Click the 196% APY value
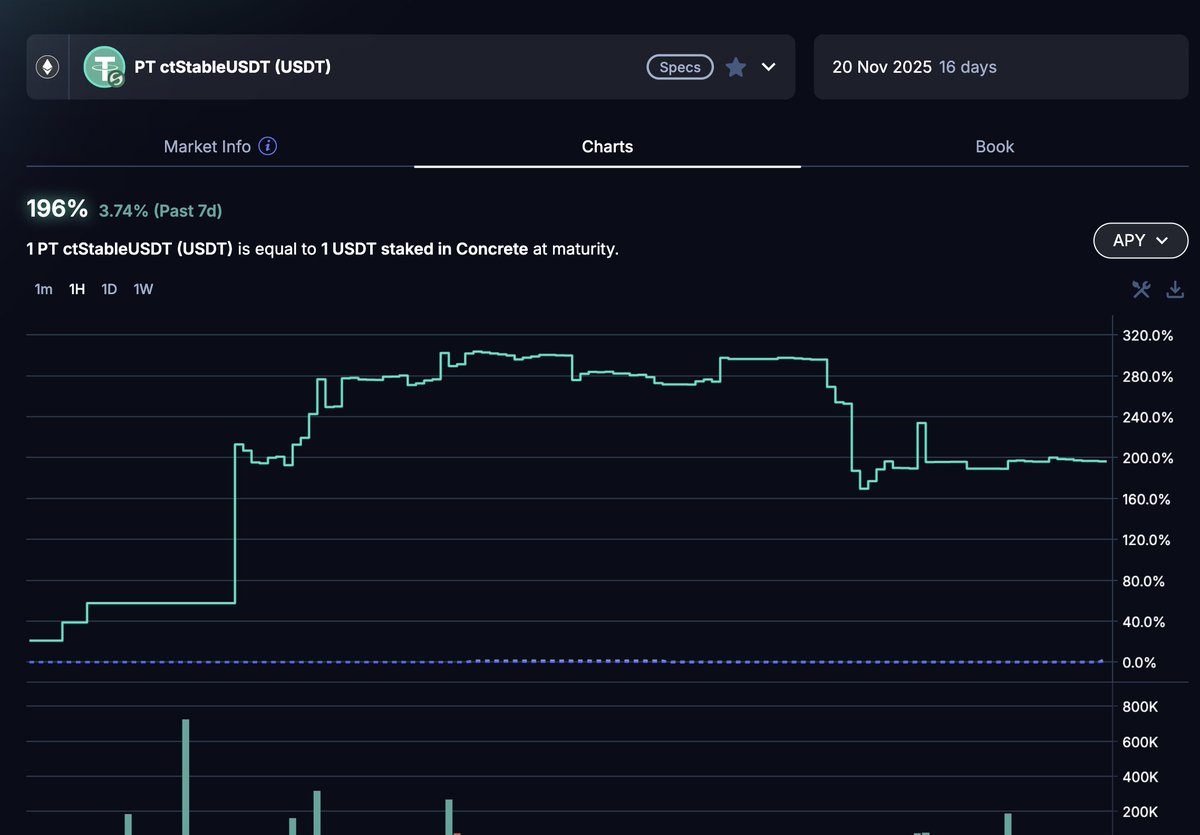Screen dimensions: 1200x835 point(57,209)
